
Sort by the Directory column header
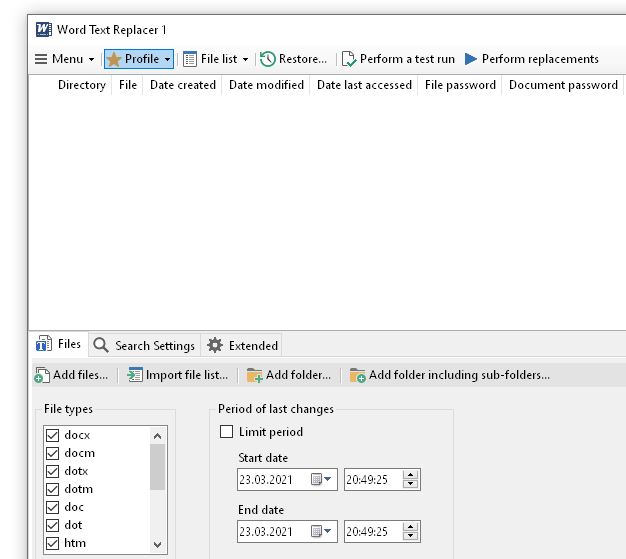81,85
